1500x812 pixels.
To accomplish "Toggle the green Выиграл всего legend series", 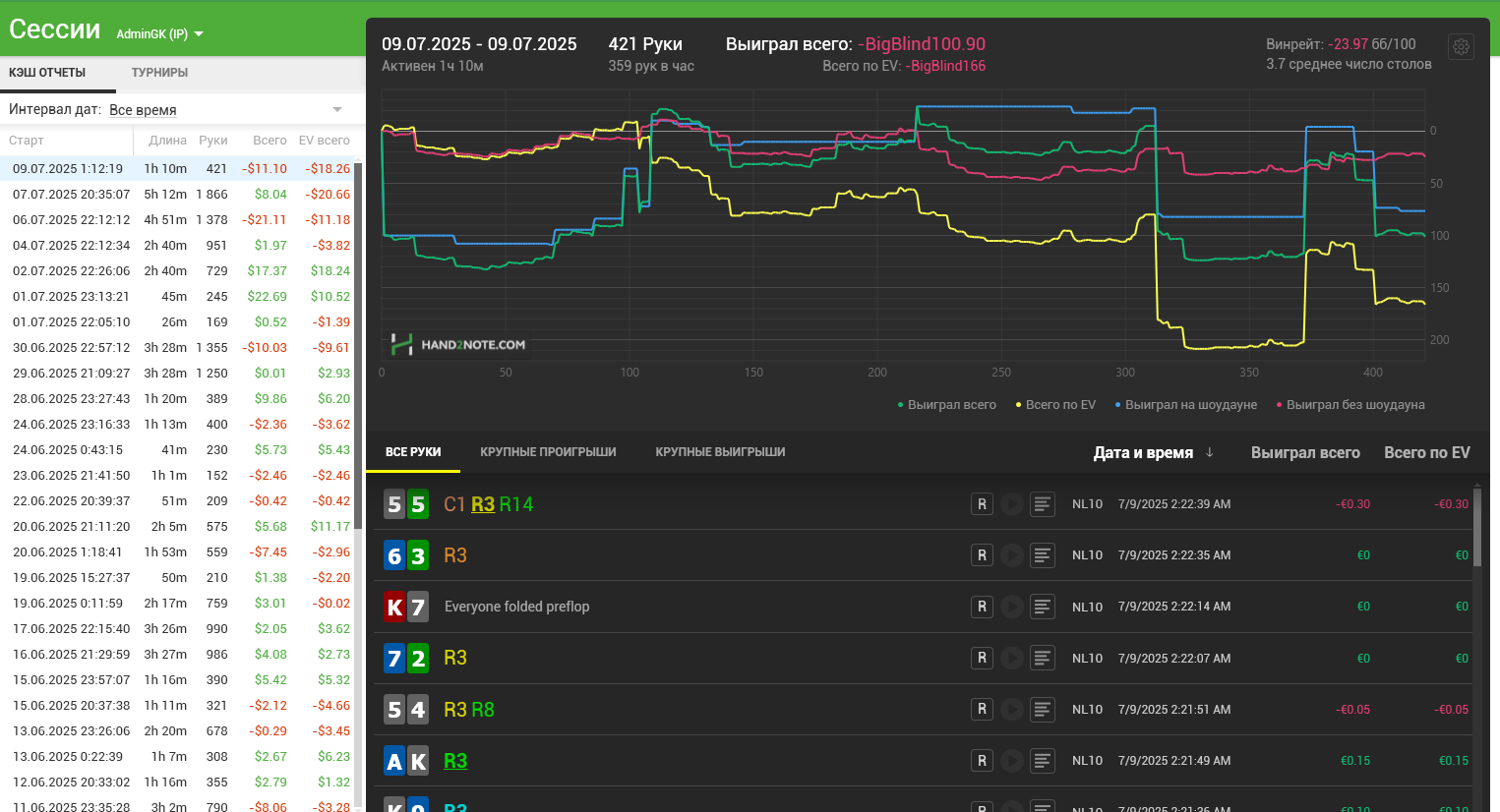I will 946,405.
